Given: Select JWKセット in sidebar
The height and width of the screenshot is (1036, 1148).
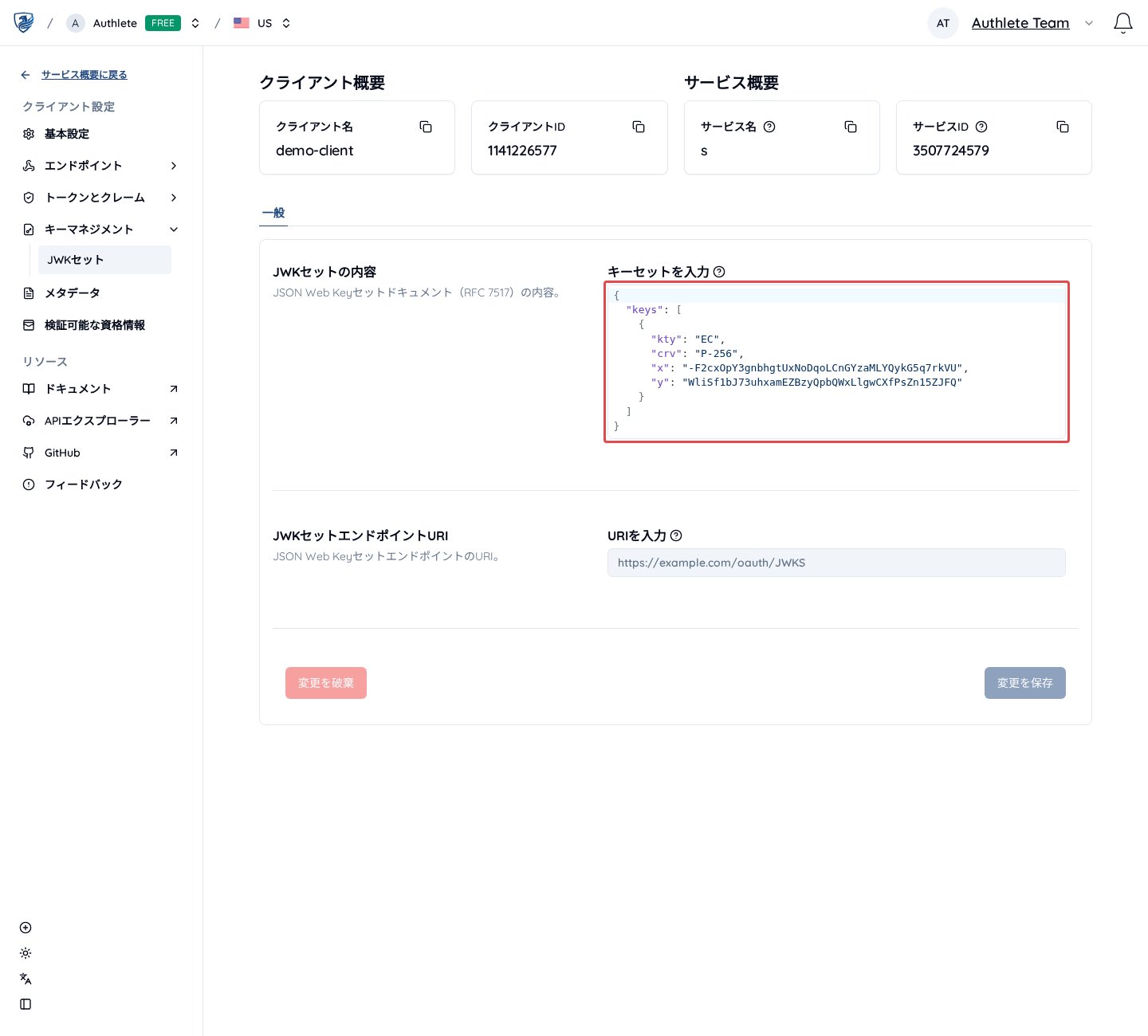Looking at the screenshot, I should [x=104, y=260].
